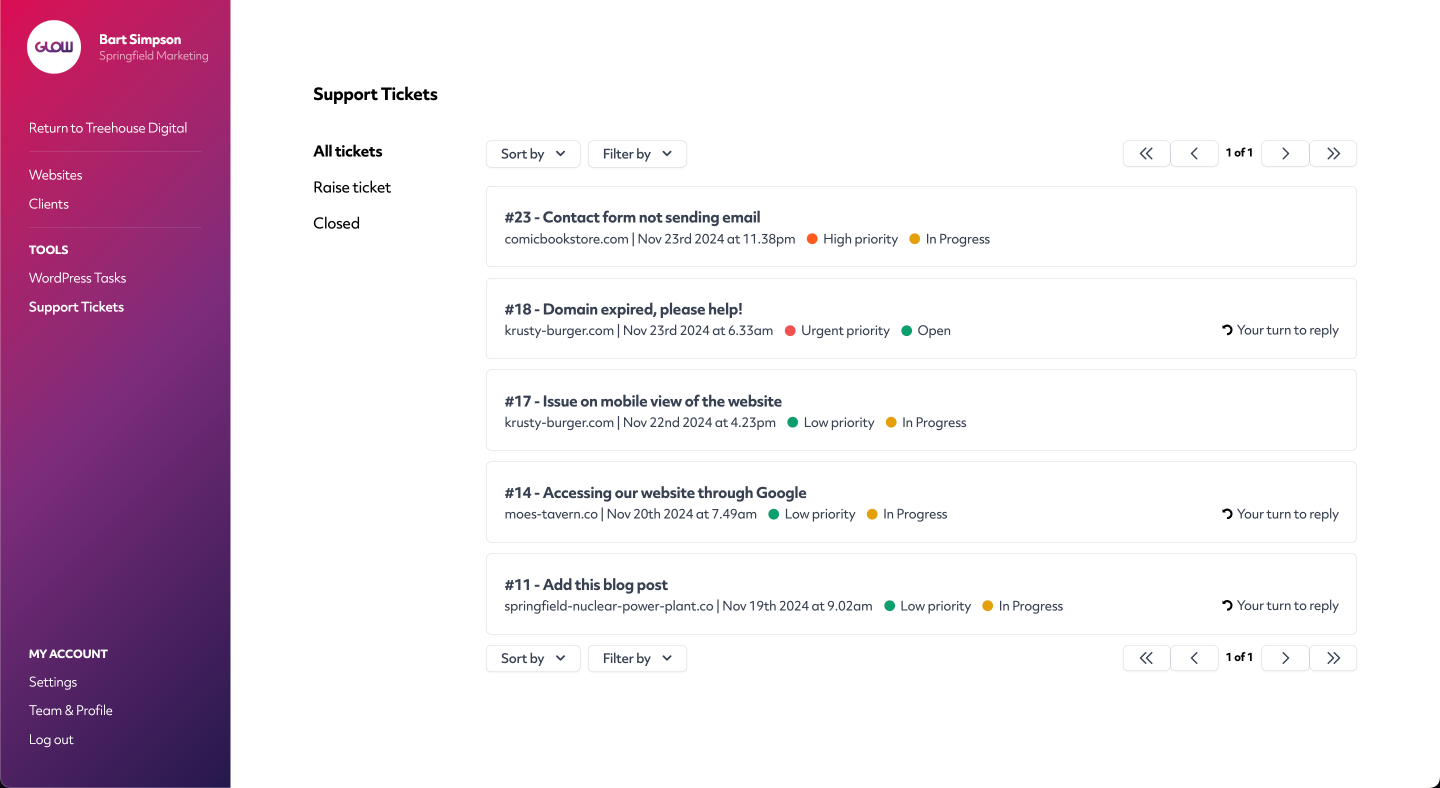The width and height of the screenshot is (1440, 788).
Task: Click the MY ACCOUNT section heading
Action: coord(68,654)
